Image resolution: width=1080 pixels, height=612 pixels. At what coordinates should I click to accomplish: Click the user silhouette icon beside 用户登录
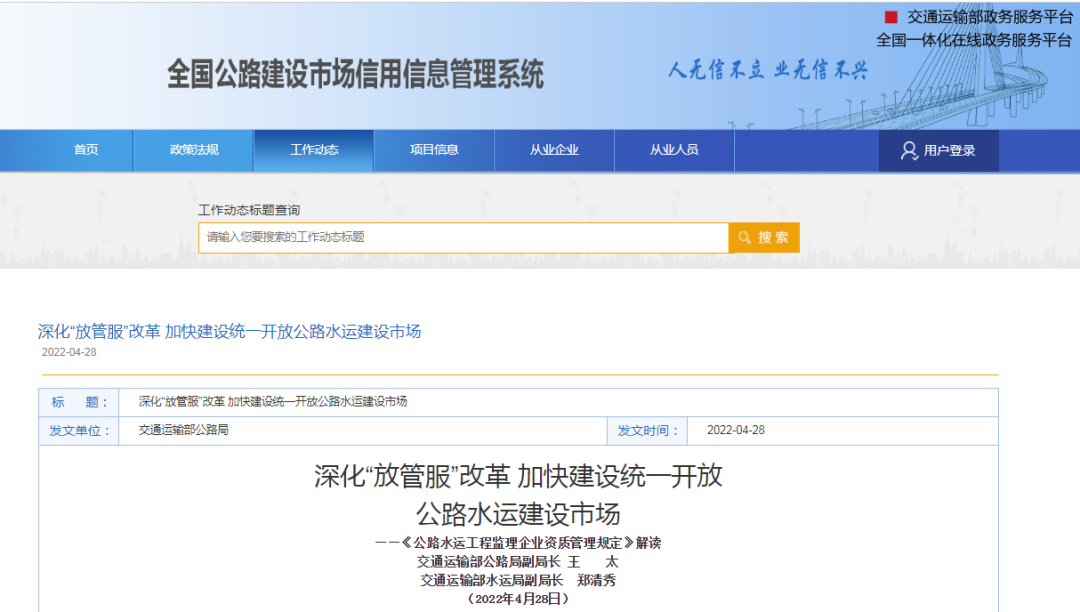tap(908, 151)
